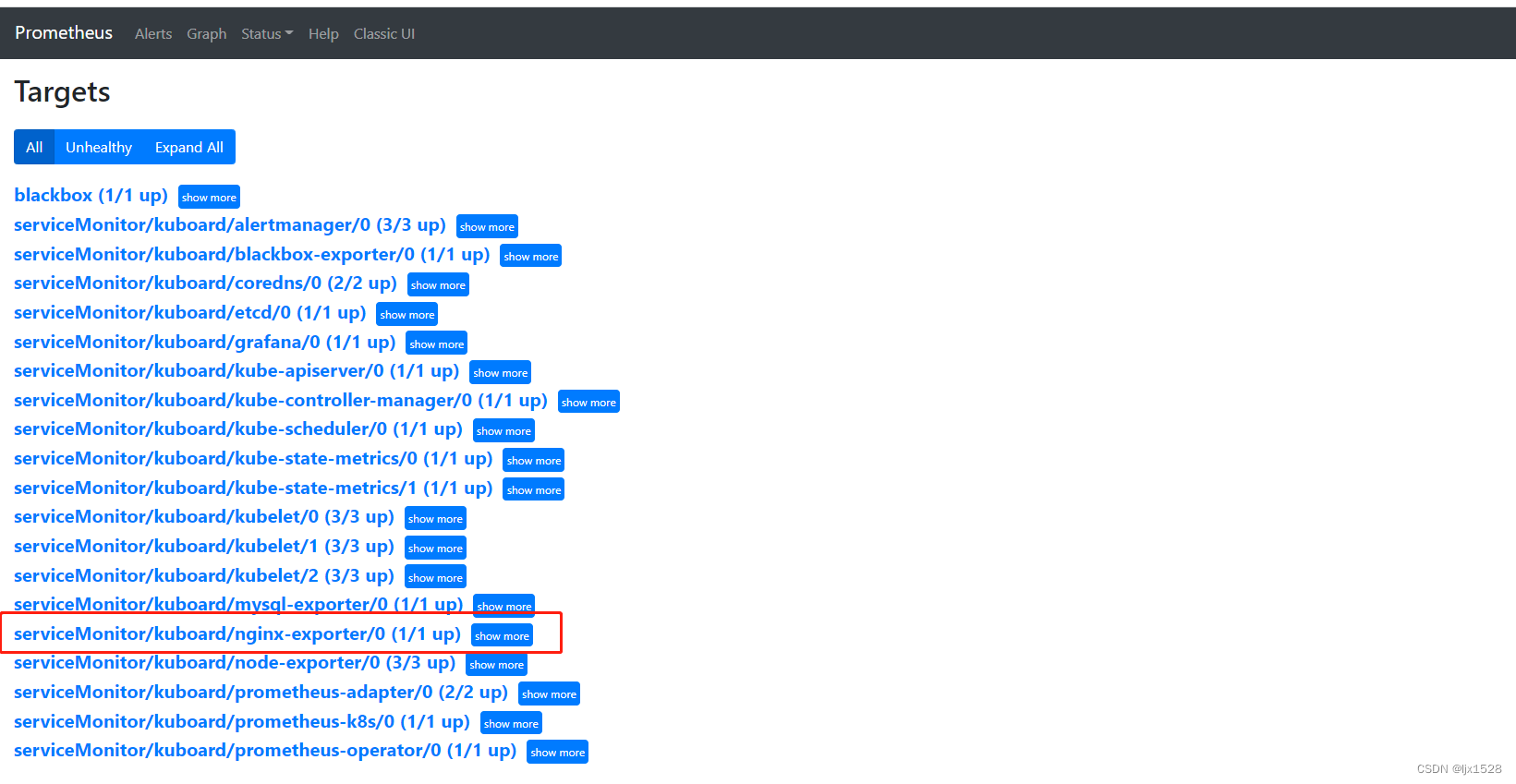Open the blackbox (1/1 up) link

point(91,196)
